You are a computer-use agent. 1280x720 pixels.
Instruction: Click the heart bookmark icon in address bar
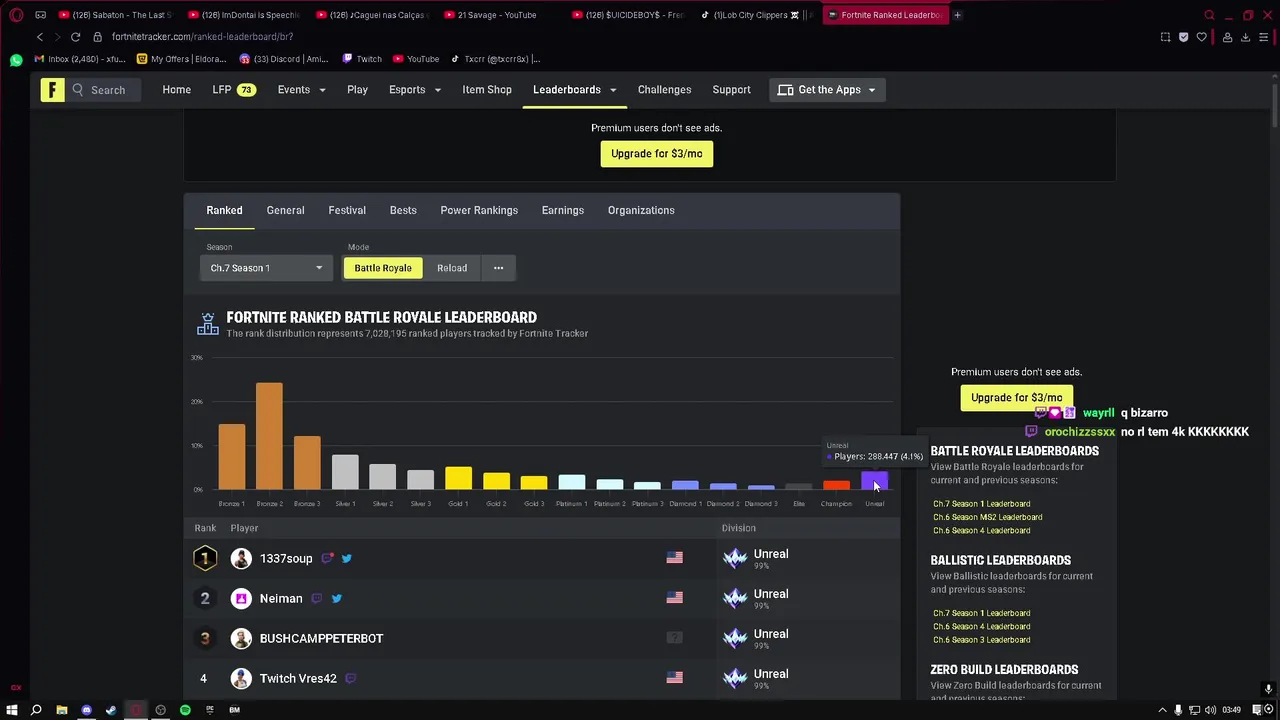[1202, 37]
